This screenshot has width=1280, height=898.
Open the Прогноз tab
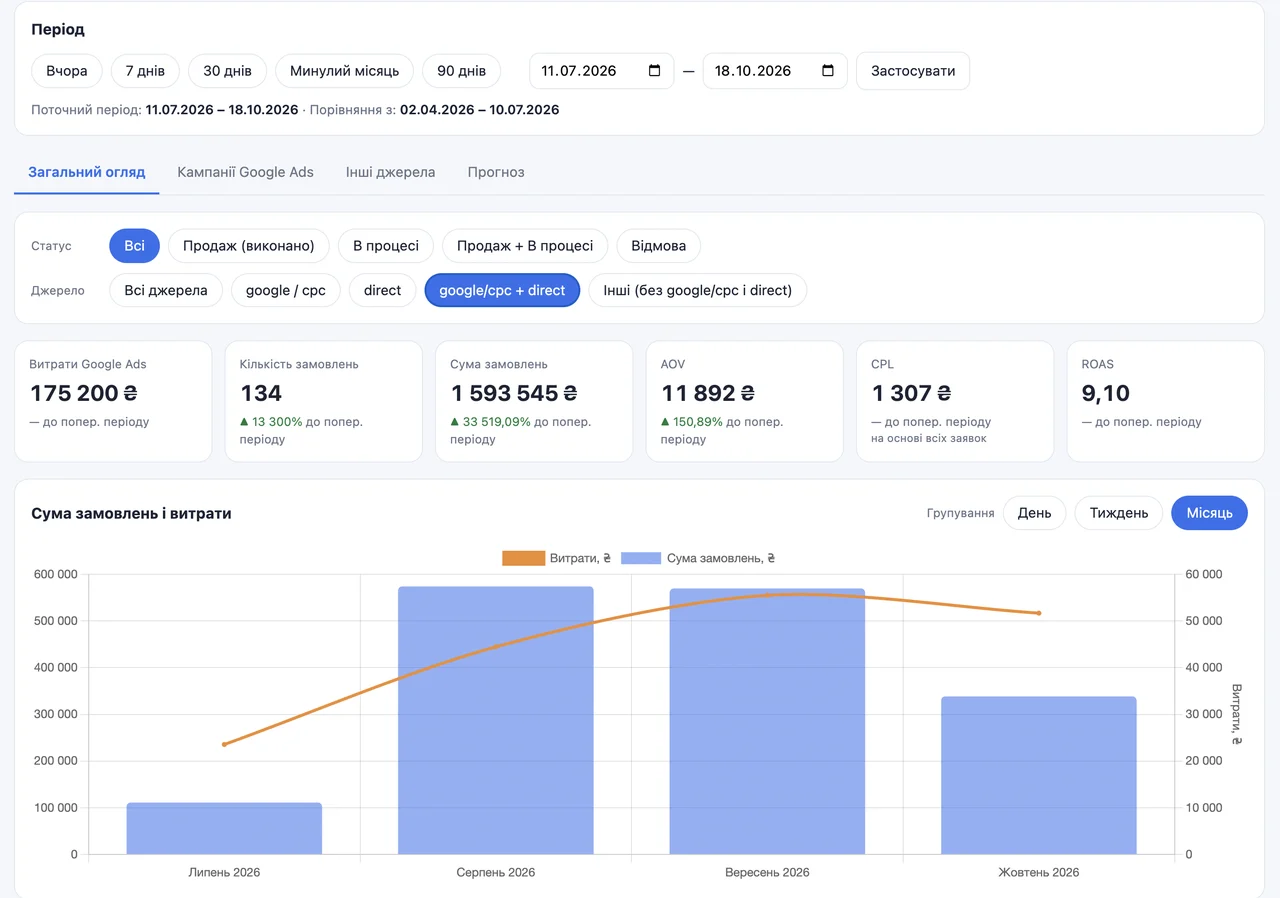point(496,172)
